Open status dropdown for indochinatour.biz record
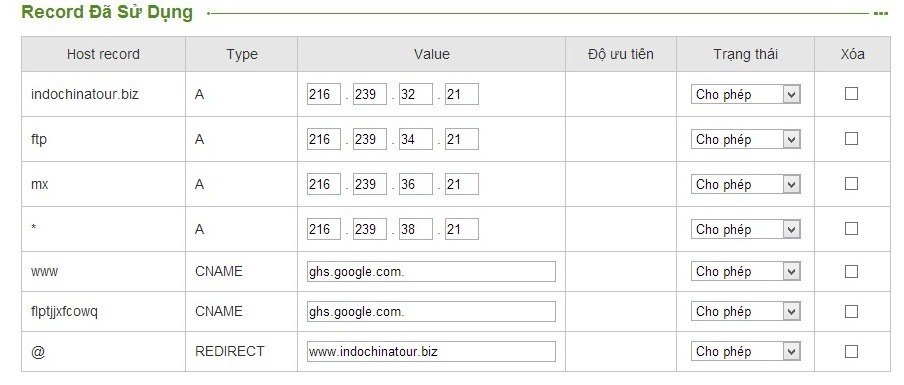Screen dimensions: 904x385 tap(745, 94)
